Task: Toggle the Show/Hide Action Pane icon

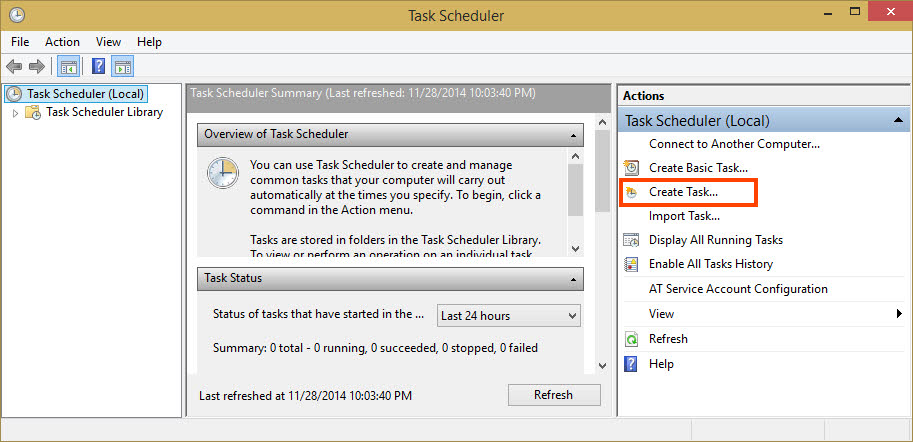Action: 123,66
